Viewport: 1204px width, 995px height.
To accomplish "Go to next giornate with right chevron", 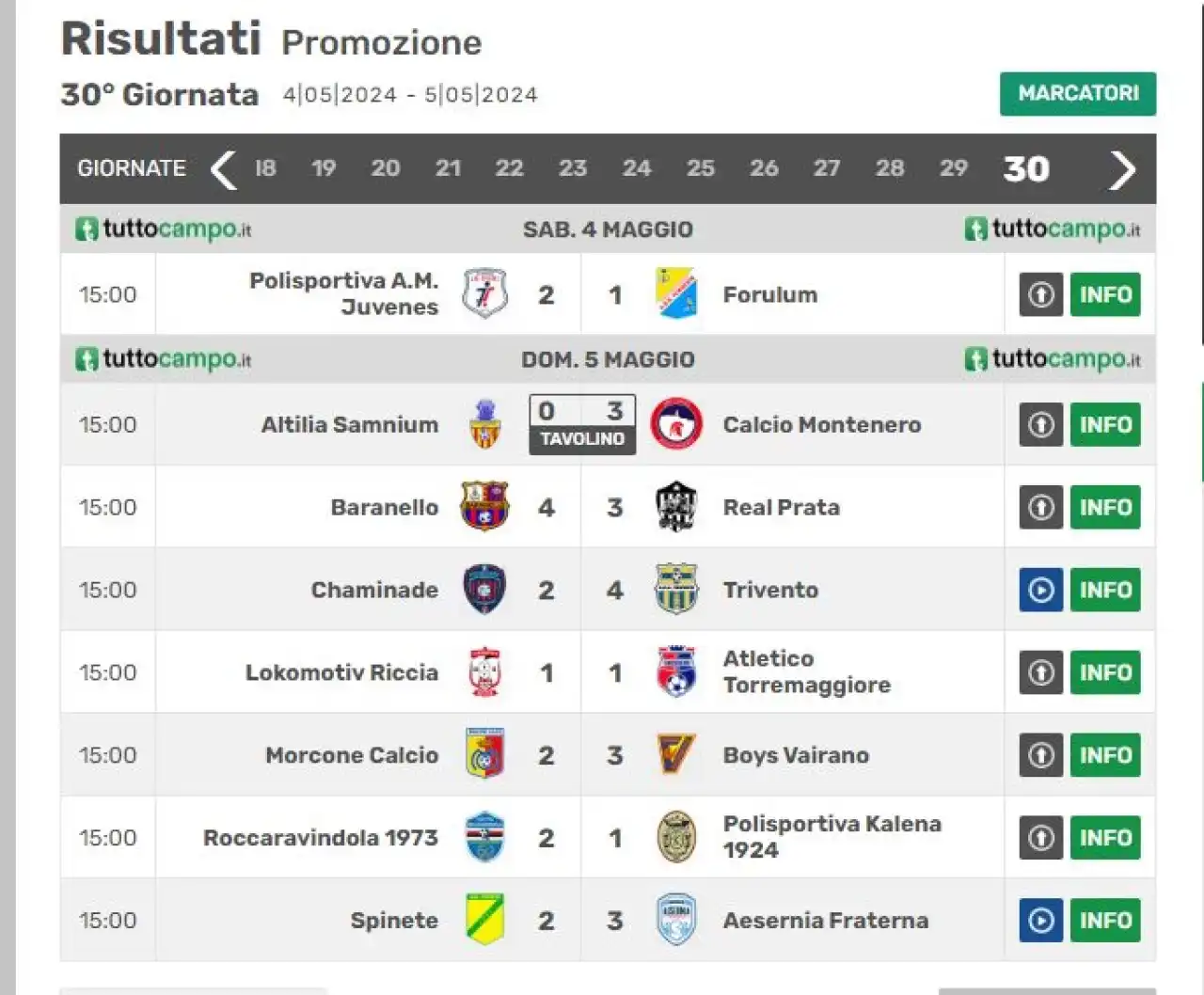I will (1122, 169).
